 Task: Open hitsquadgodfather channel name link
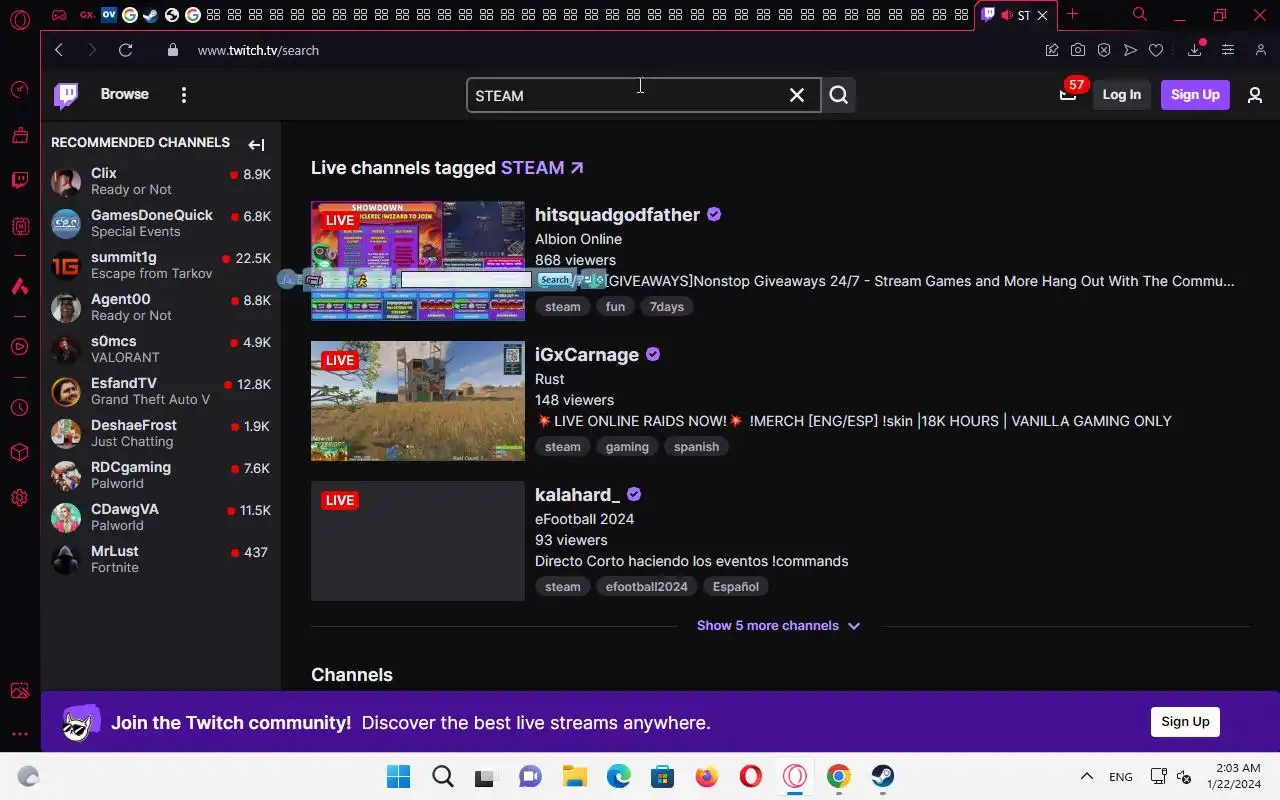(x=617, y=214)
